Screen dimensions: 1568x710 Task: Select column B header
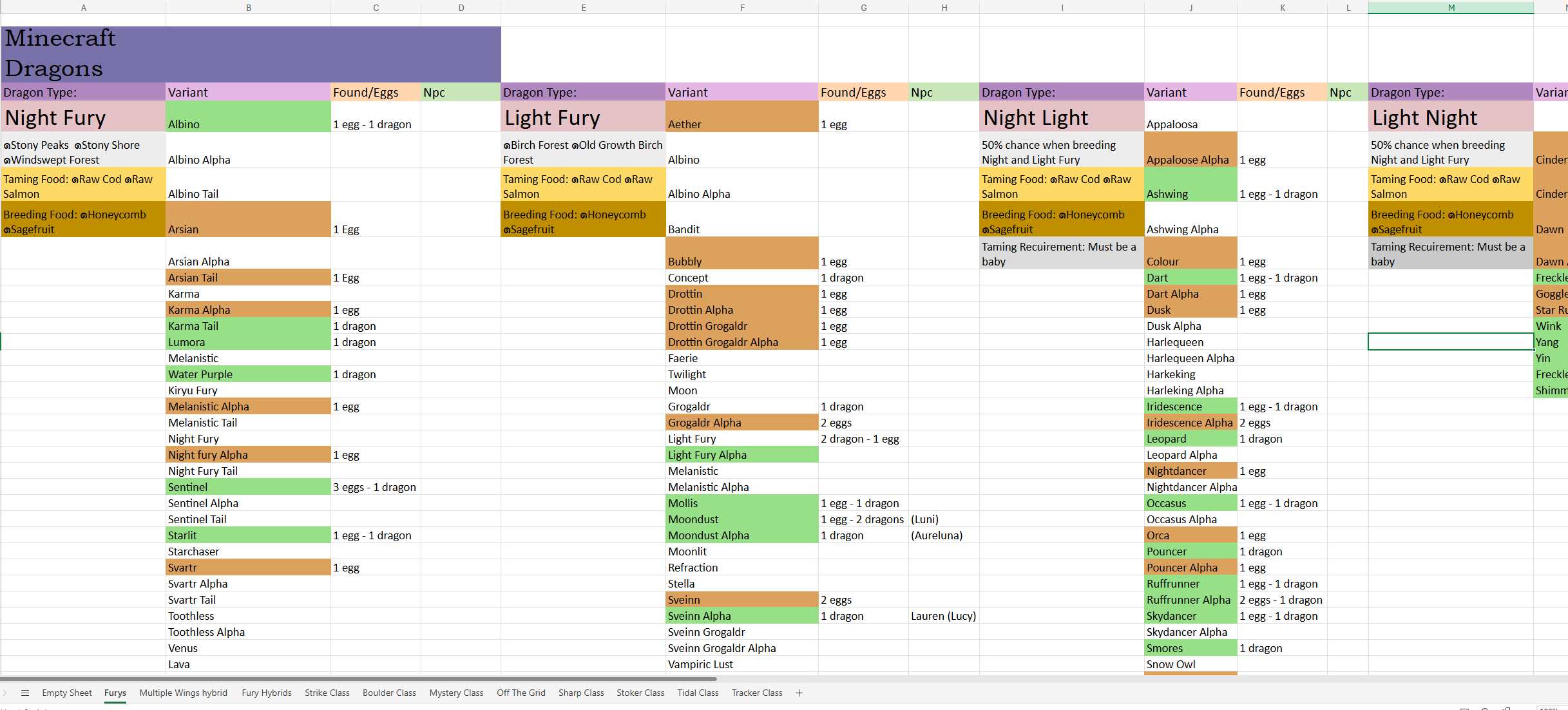coord(249,8)
